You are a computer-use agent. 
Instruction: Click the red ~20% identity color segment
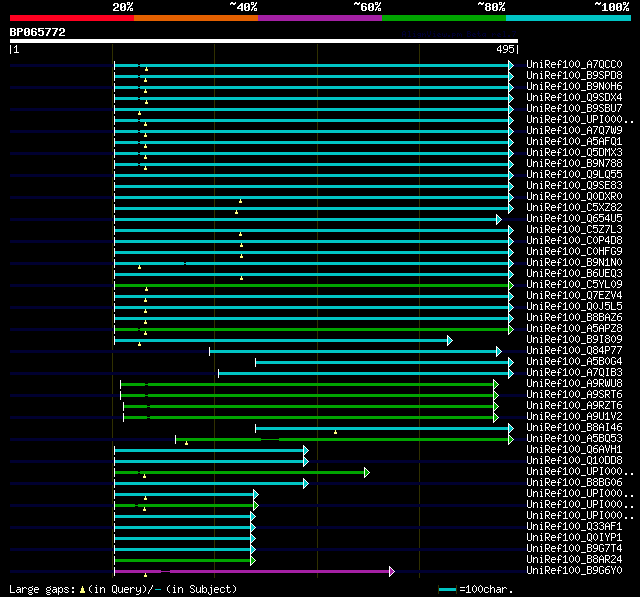72,18
